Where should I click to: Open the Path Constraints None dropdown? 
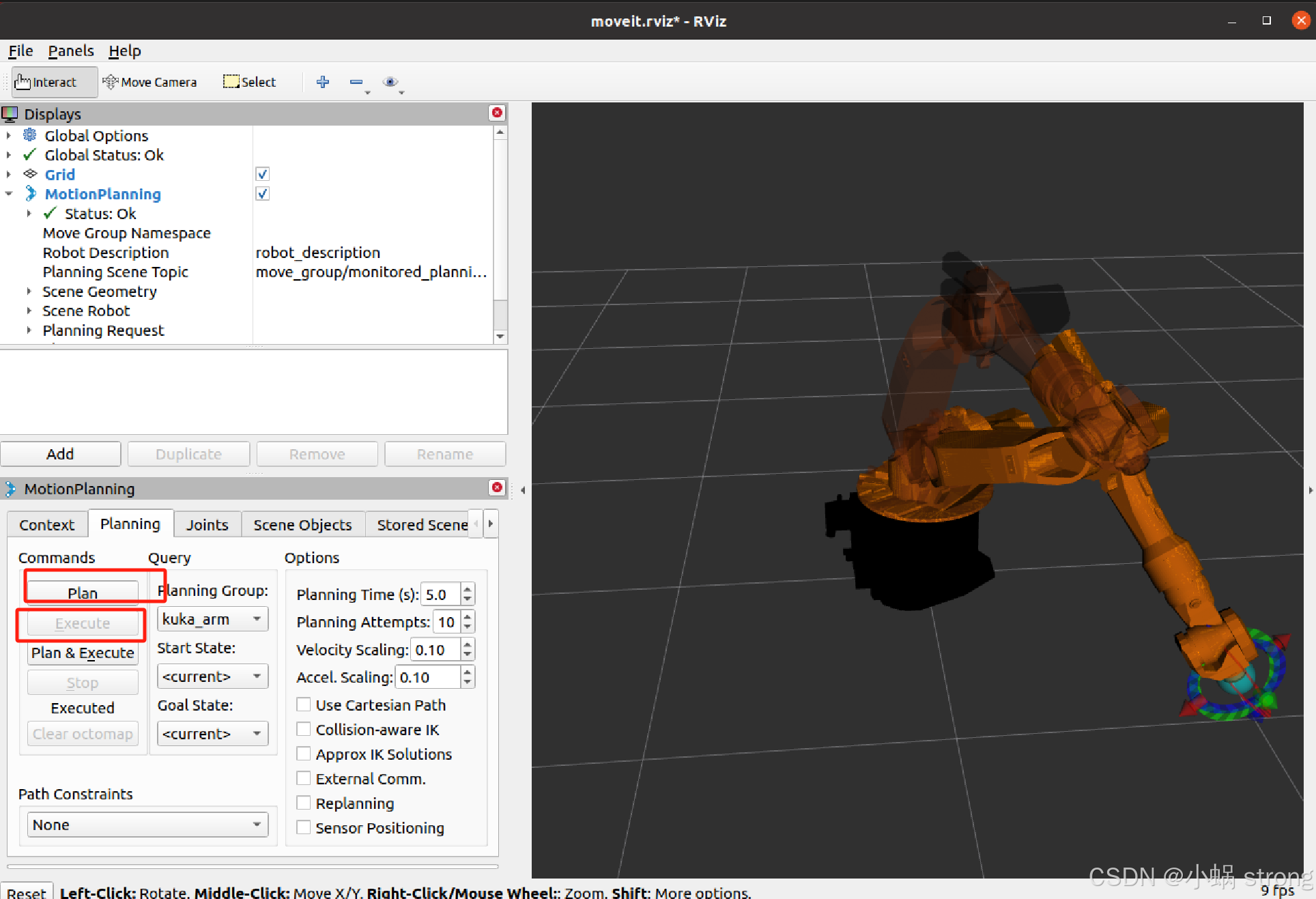[147, 825]
